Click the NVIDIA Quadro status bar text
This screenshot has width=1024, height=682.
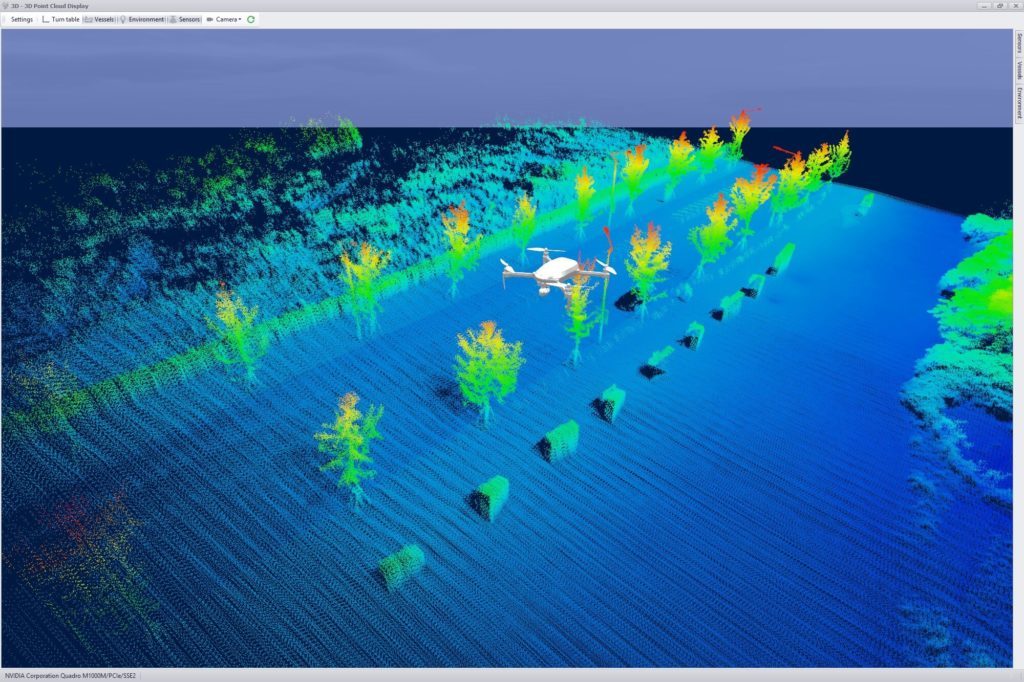[x=69, y=676]
